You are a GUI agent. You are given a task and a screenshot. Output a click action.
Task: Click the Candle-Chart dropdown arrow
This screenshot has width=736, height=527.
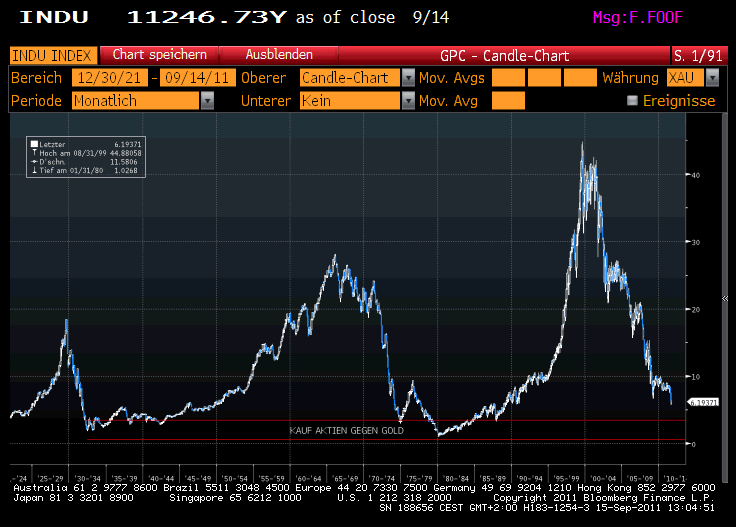(x=408, y=78)
